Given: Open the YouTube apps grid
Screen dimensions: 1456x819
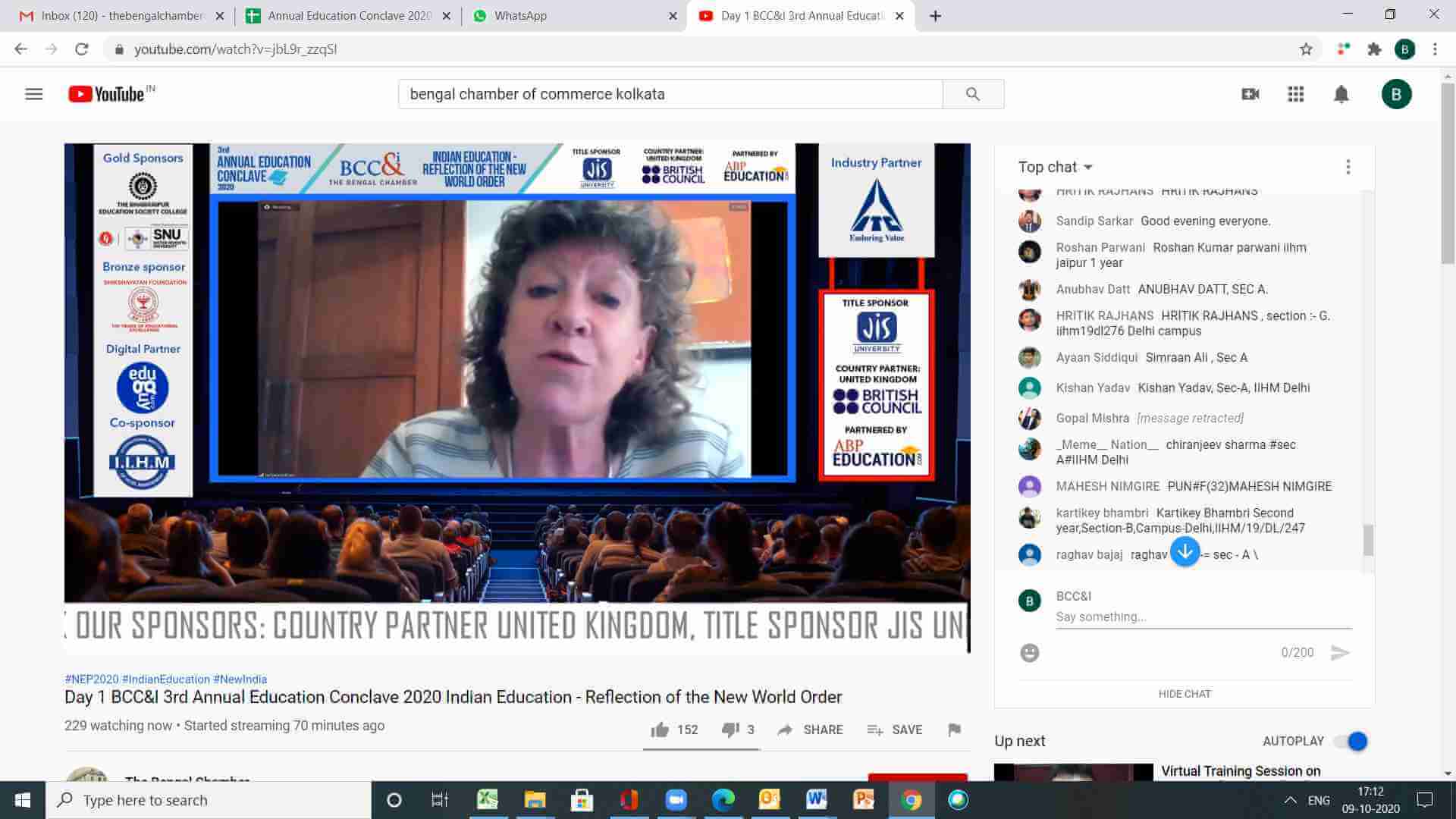Looking at the screenshot, I should (1296, 94).
